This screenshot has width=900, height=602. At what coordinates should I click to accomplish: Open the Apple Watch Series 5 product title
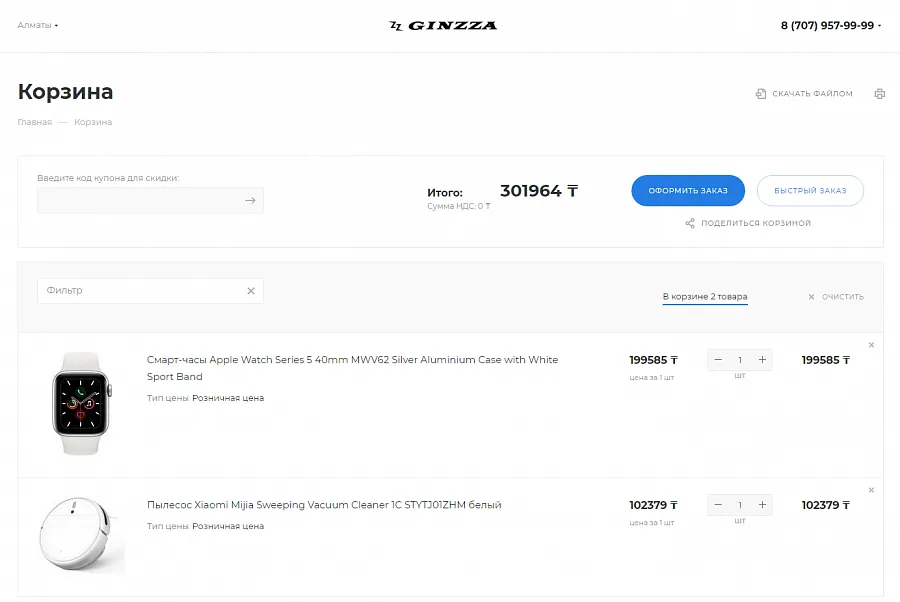pos(352,368)
